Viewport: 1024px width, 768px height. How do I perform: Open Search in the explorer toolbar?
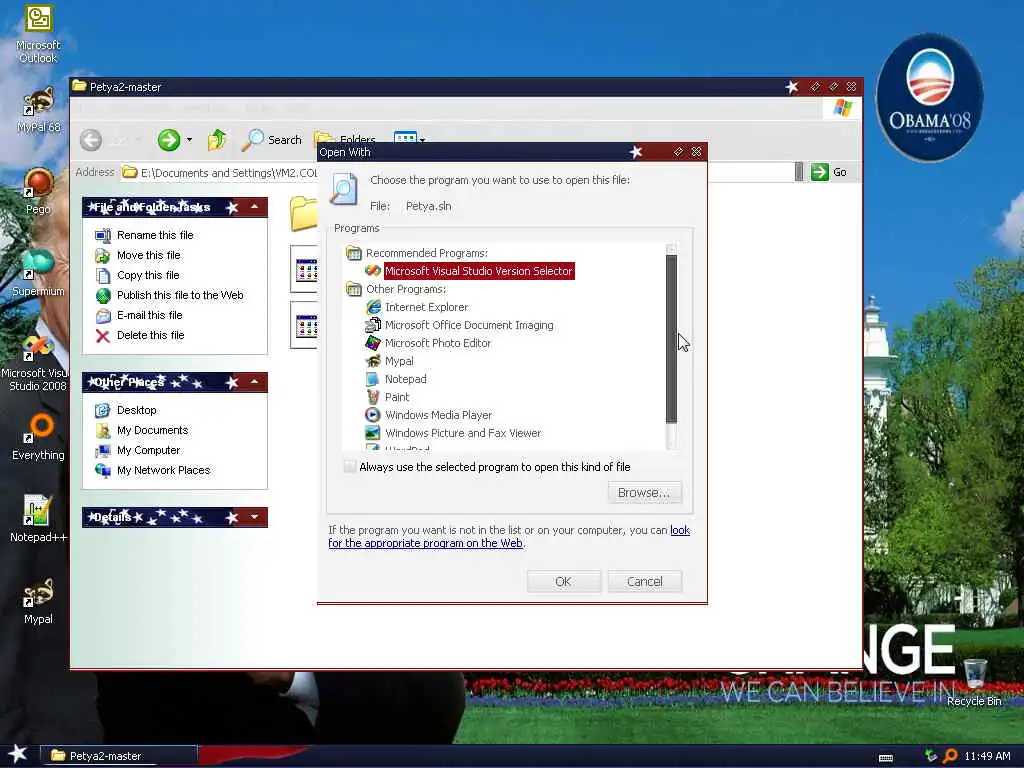(x=272, y=140)
